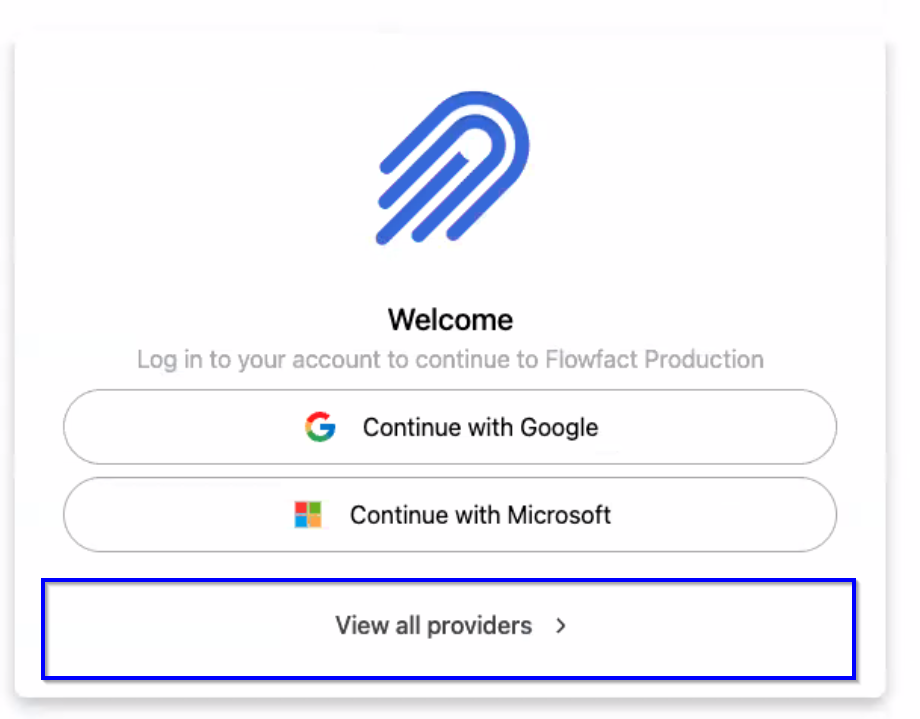Click the View all providers text
Image resolution: width=920 pixels, height=719 pixels.
tap(434, 626)
